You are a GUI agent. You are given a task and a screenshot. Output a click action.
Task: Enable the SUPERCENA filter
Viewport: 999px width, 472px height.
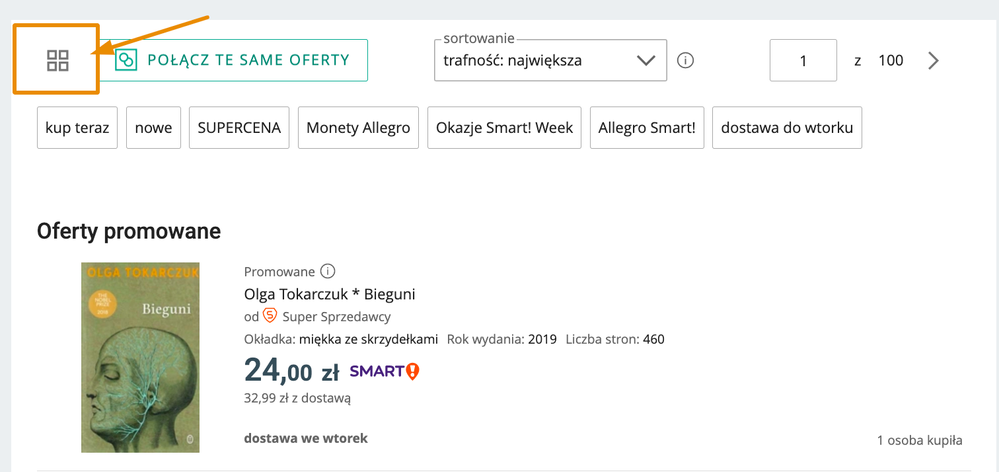point(239,128)
